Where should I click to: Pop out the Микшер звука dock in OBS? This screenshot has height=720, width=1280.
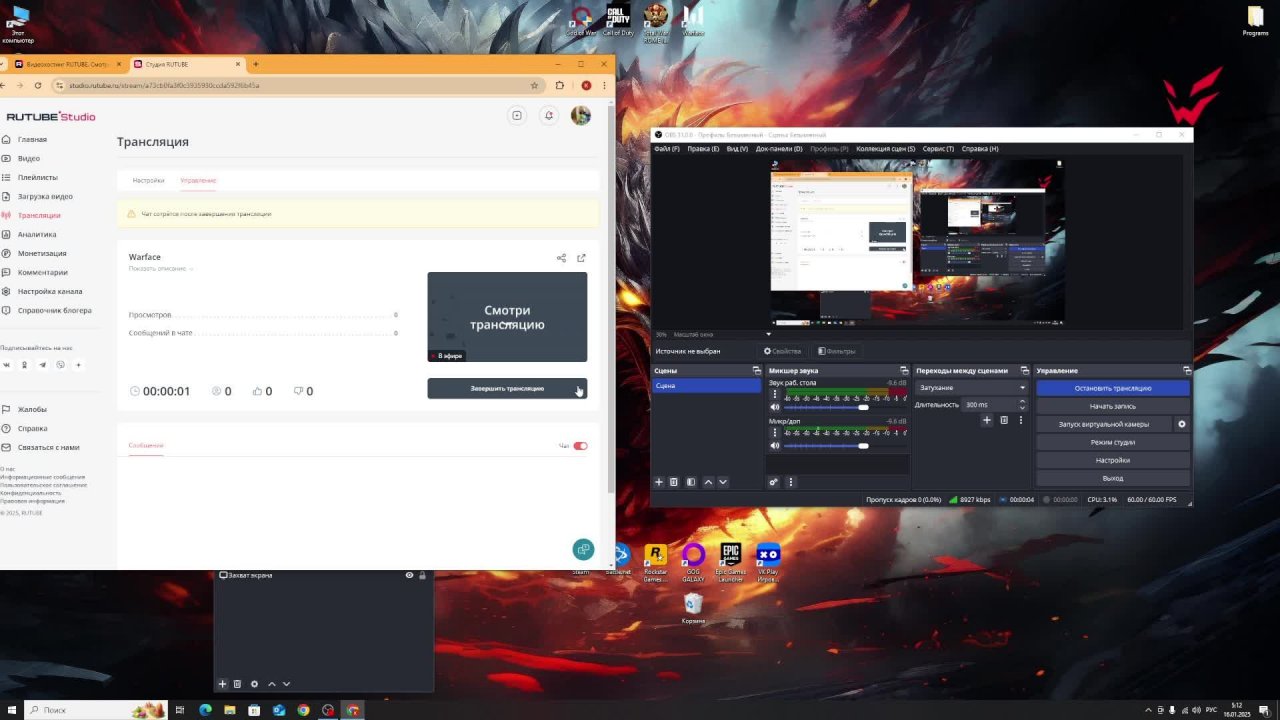[x=905, y=371]
